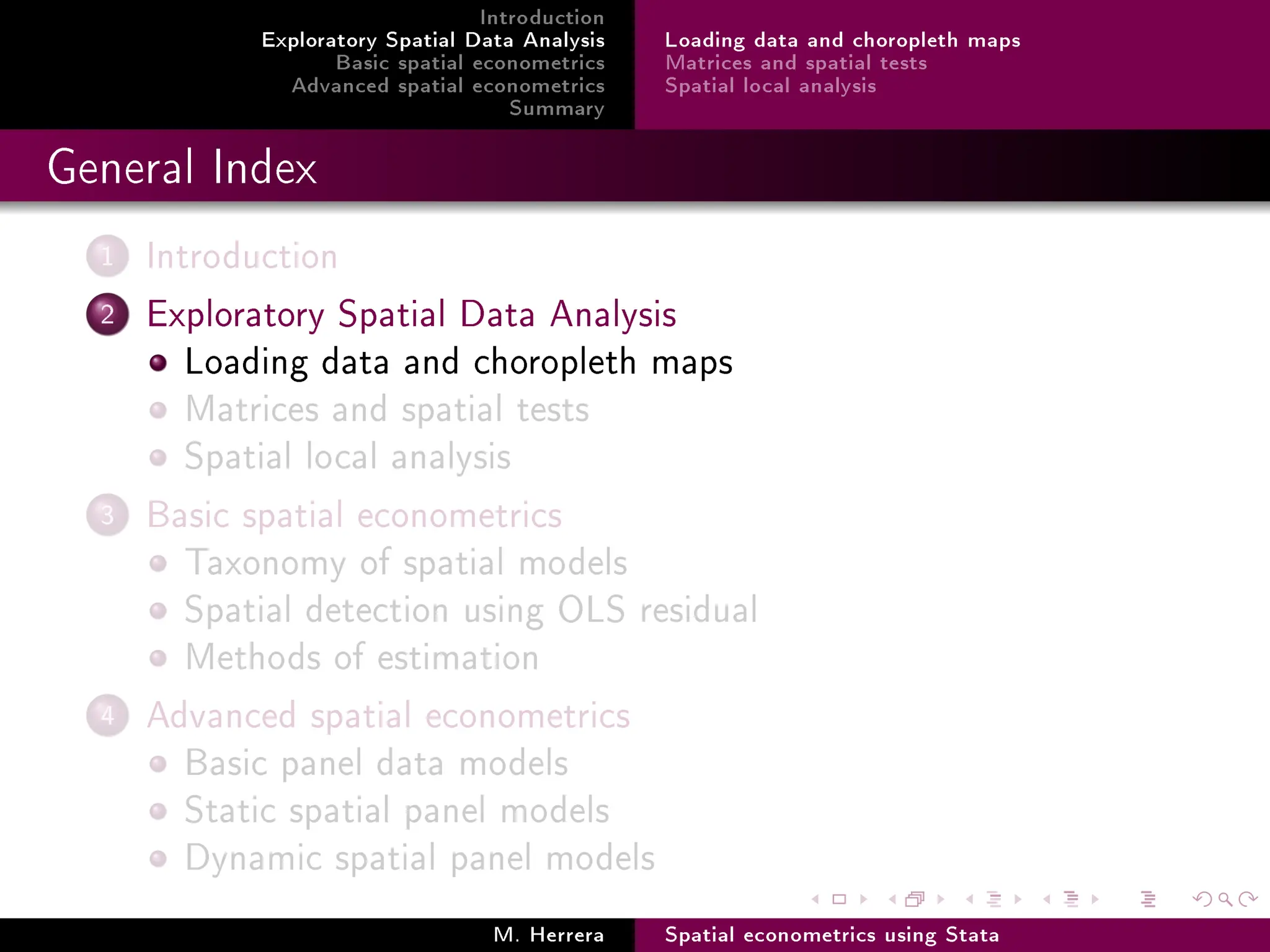Viewport: 1270px width, 952px height.
Task: Click Dynamic spatial panel models entry
Action: click(420, 858)
